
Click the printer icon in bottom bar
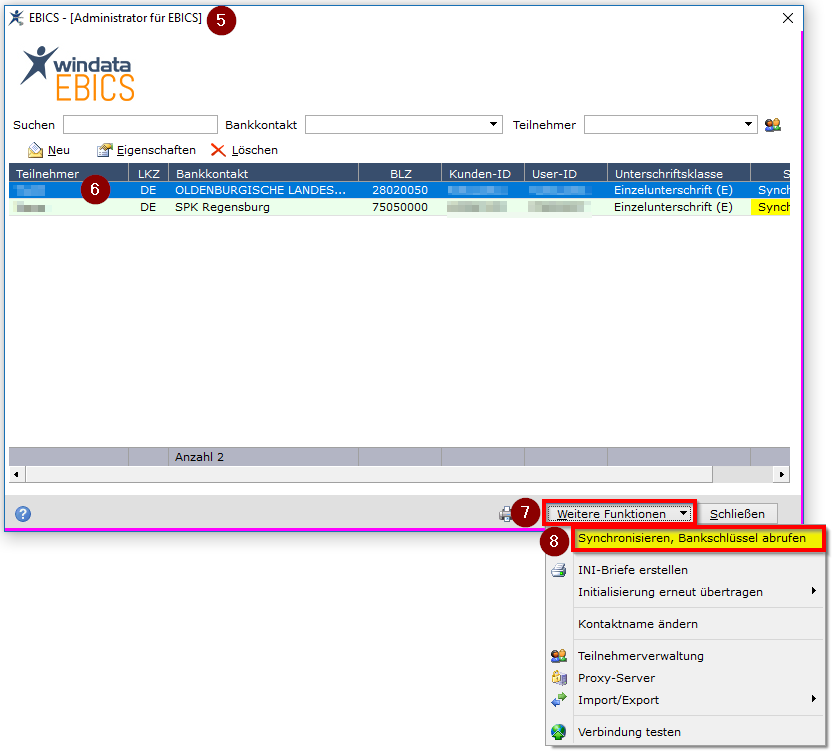click(505, 514)
